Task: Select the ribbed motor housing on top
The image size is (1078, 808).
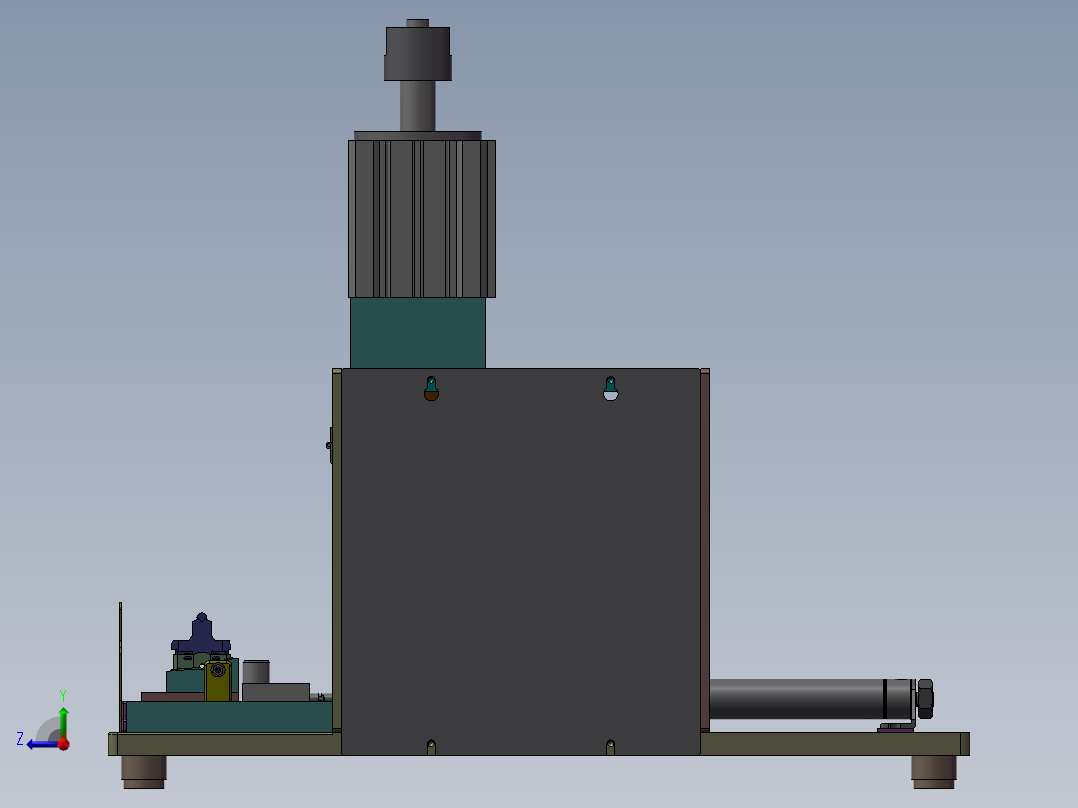Action: pos(421,219)
